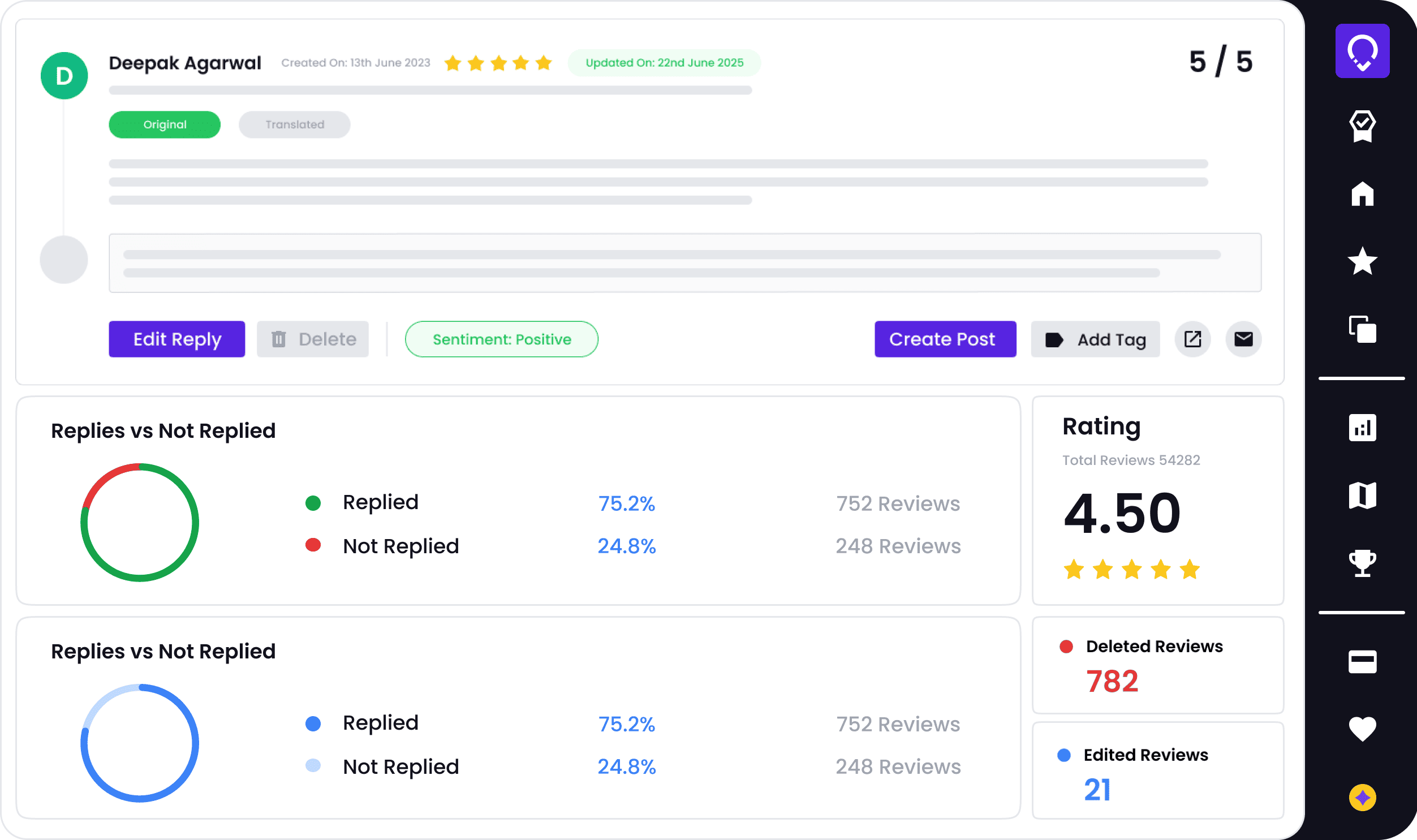Open review in external link icon
1417x840 pixels.
[x=1192, y=339]
